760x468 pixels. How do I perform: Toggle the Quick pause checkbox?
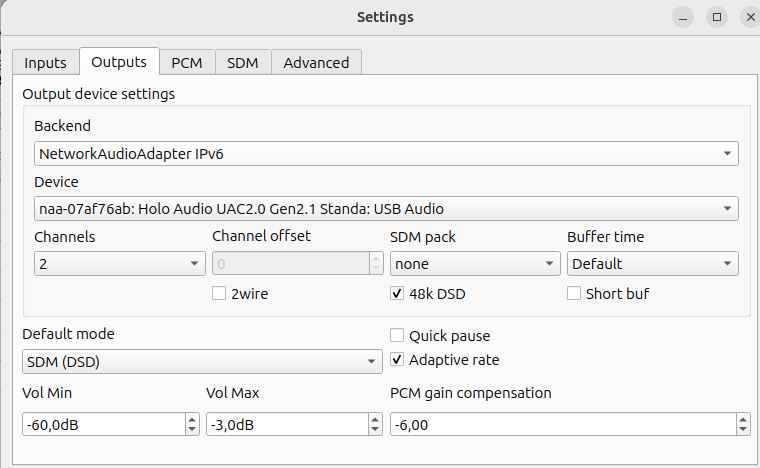tap(397, 336)
